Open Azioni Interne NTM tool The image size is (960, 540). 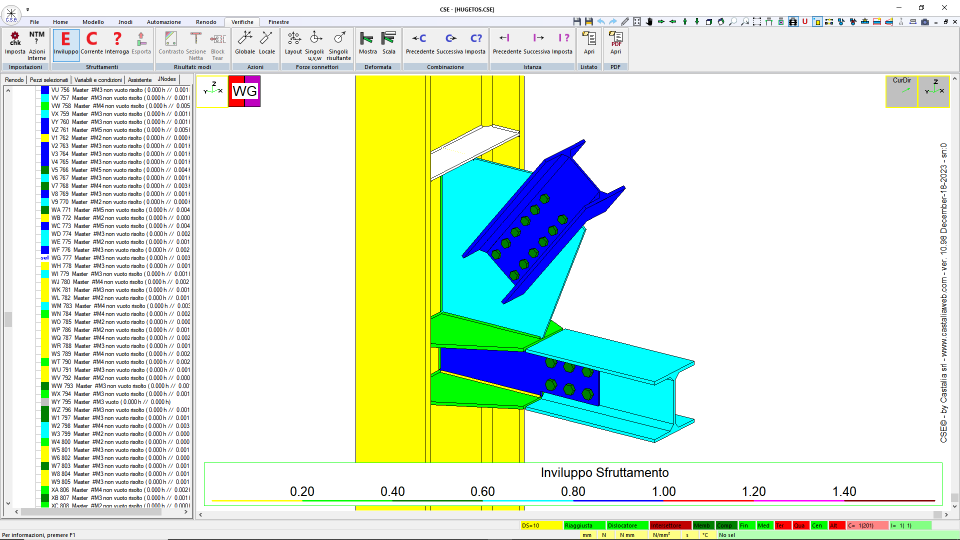click(37, 45)
